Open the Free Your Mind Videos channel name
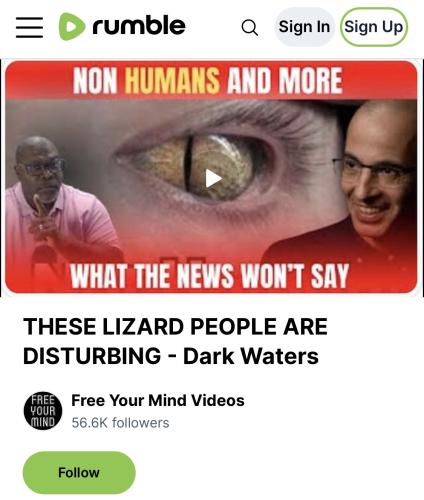The image size is (424, 500). tap(158, 400)
